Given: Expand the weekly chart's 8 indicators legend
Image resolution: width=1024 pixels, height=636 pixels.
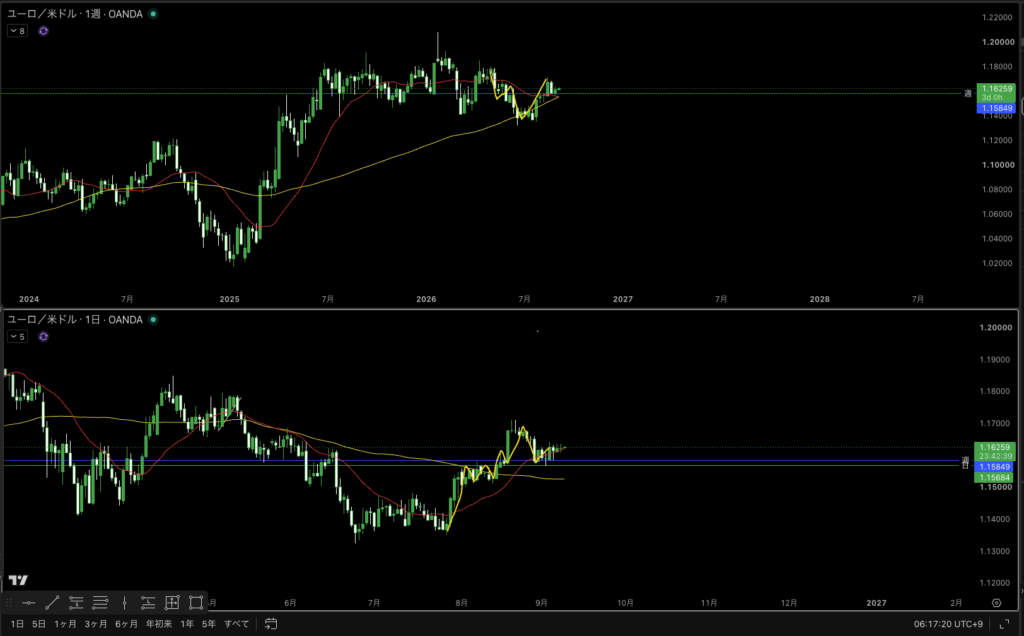Looking at the screenshot, I should [18, 31].
